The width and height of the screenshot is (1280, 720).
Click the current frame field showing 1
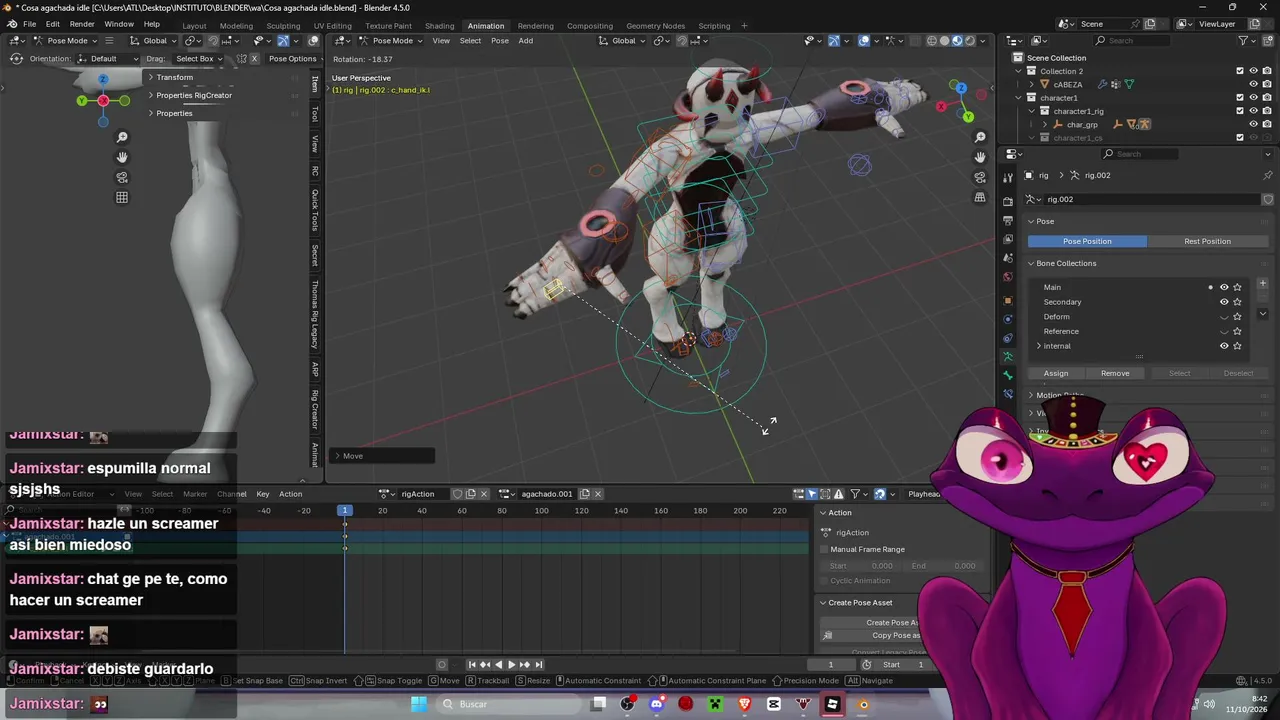pyautogui.click(x=830, y=664)
